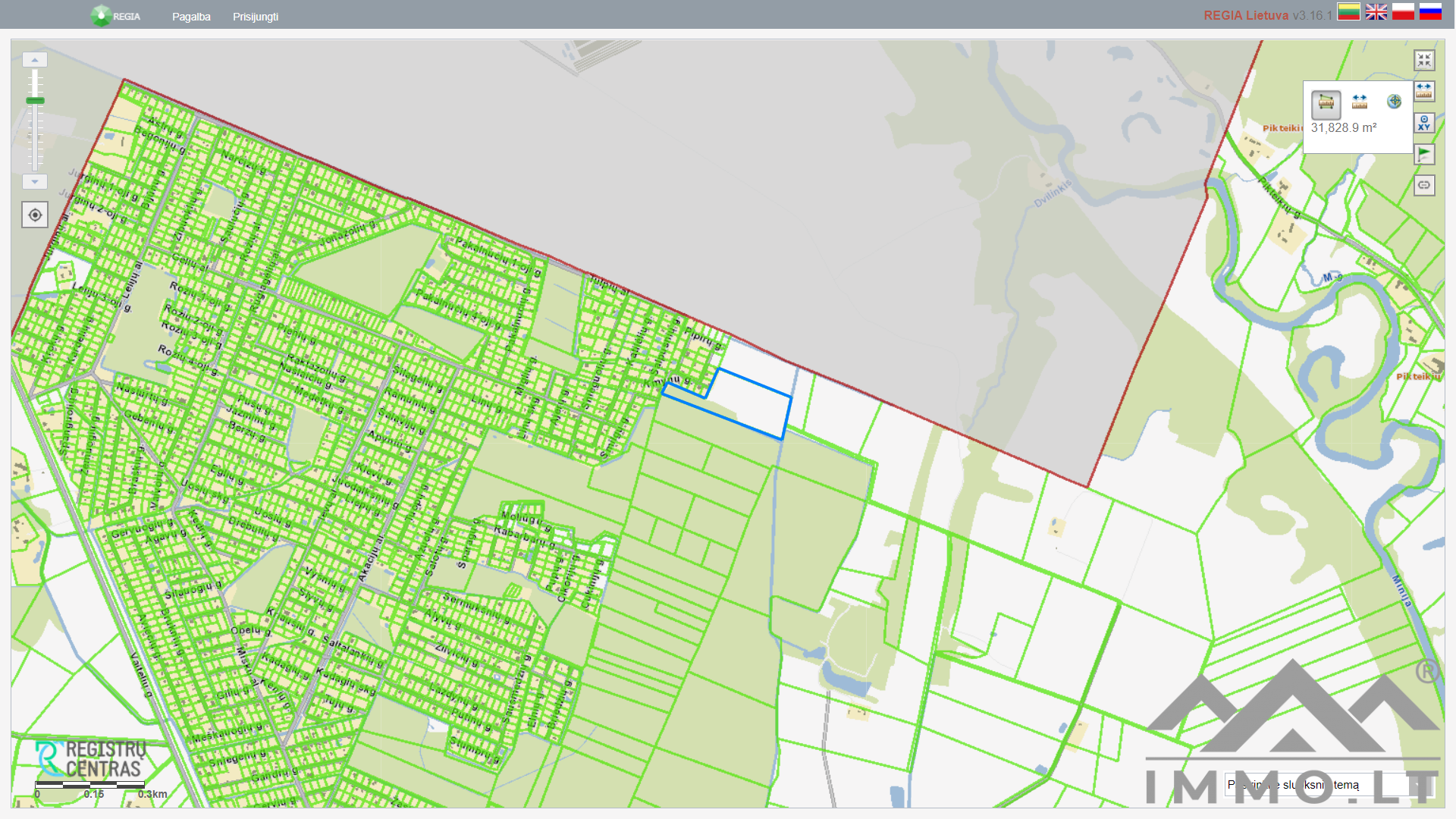The height and width of the screenshot is (819, 1456).
Task: Click the locate my position button
Action: click(35, 215)
